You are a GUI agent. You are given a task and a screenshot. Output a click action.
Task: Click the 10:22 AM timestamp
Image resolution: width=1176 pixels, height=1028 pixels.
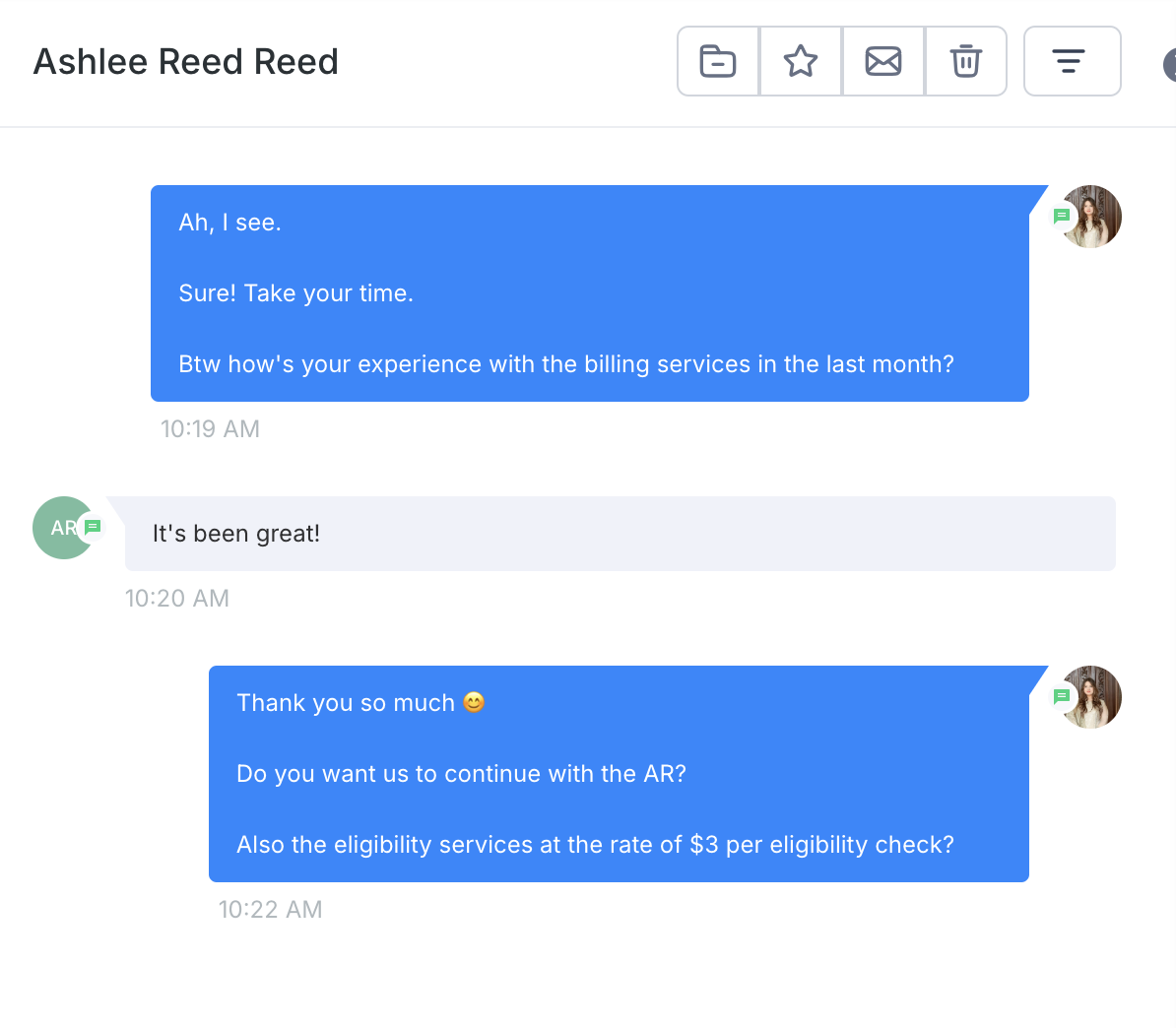click(x=270, y=910)
